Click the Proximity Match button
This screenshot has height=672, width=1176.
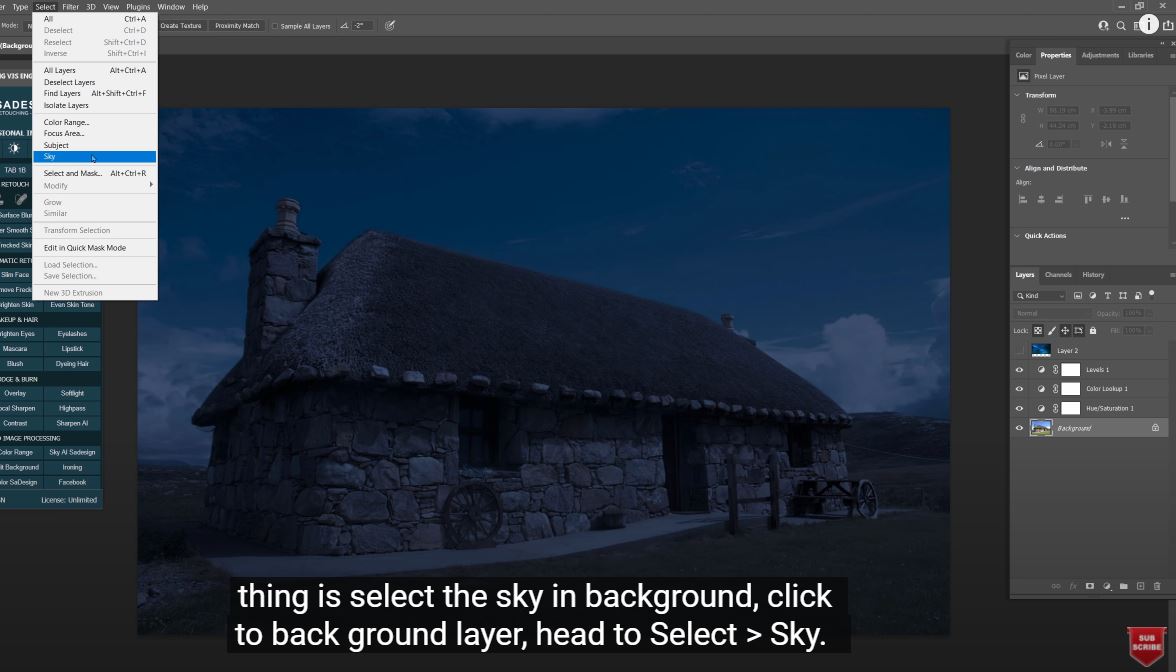237,26
